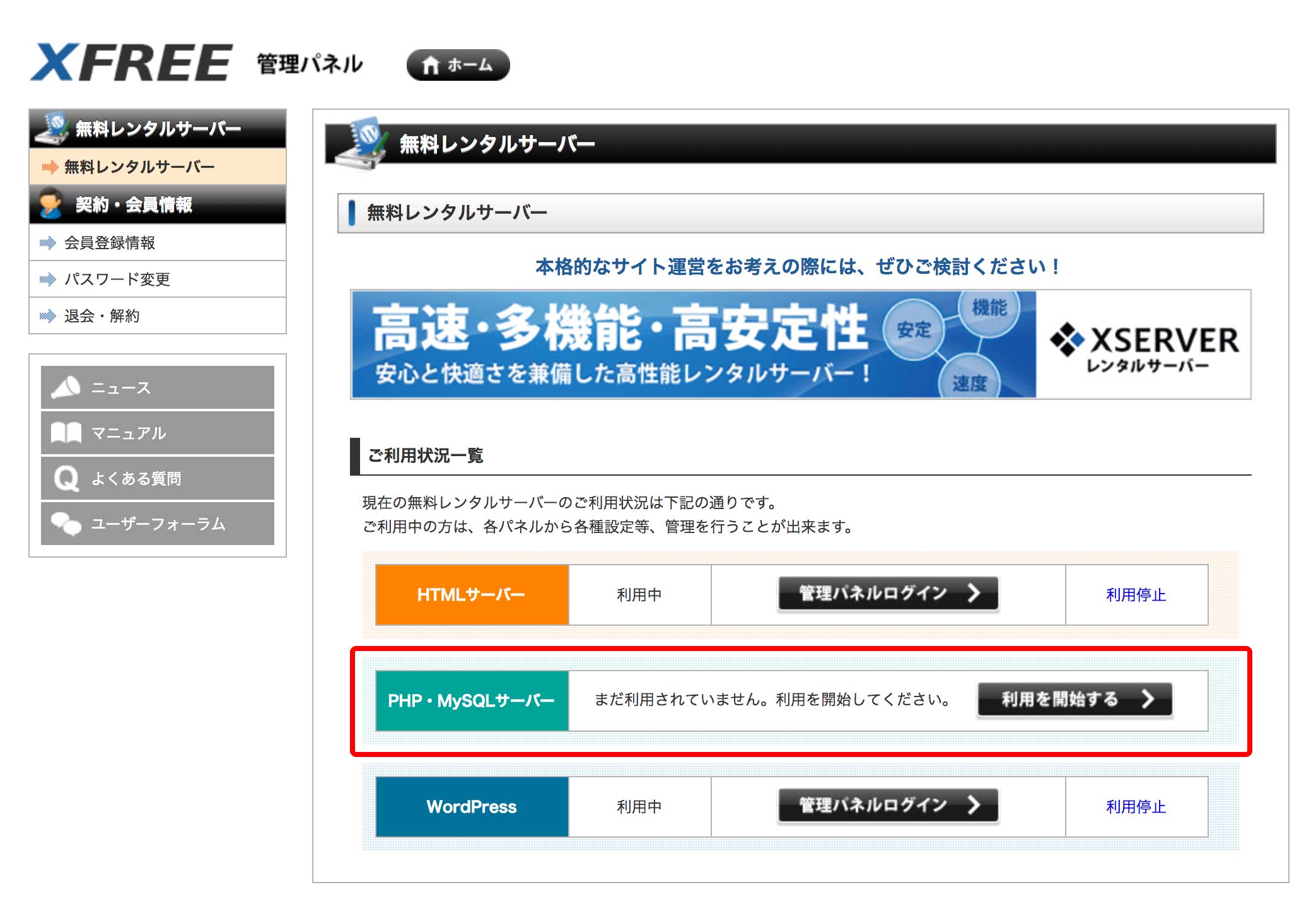Open 会員登録情報 in the sidebar

(158, 243)
